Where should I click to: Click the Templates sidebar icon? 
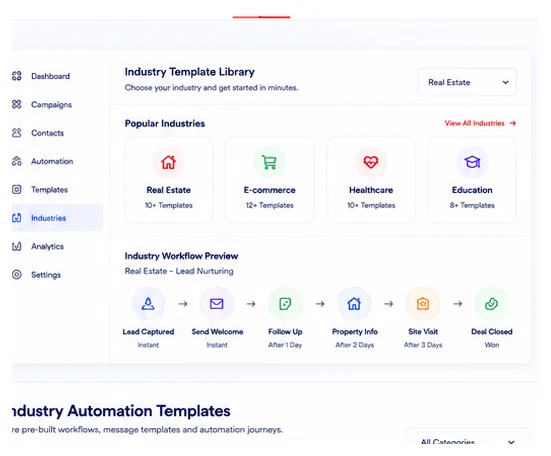(x=17, y=190)
